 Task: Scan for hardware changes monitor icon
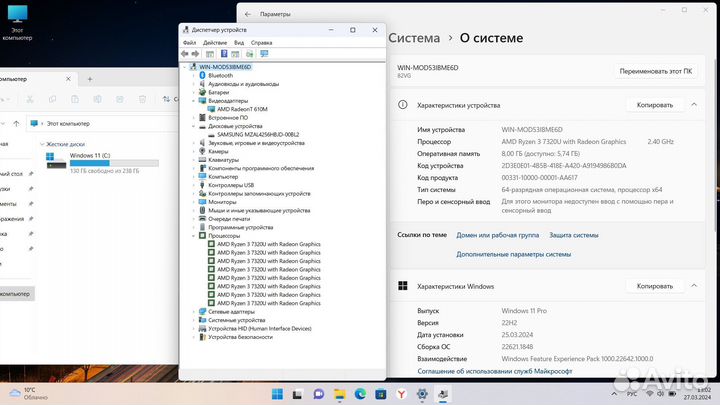click(x=264, y=54)
